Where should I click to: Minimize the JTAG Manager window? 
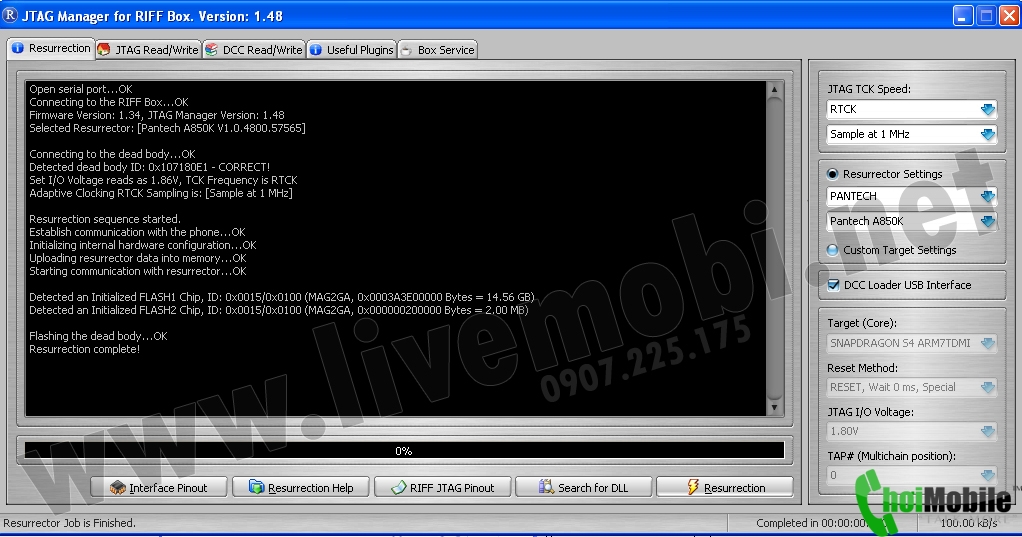coord(963,16)
